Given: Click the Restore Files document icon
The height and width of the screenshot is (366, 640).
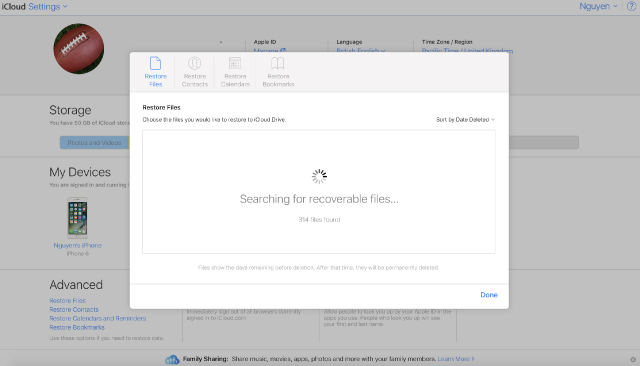Looking at the screenshot, I should (155, 63).
